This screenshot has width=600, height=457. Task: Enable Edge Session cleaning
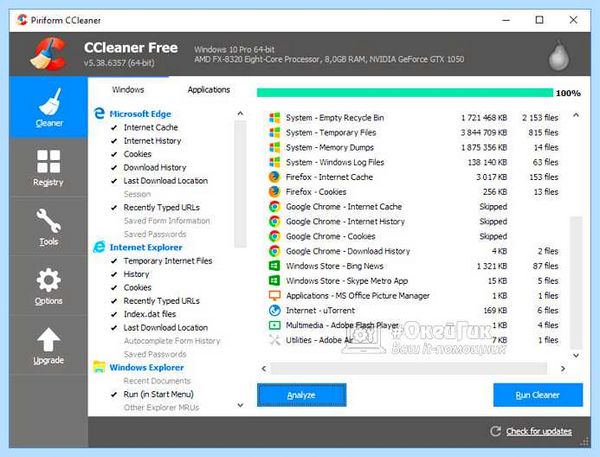pos(137,194)
